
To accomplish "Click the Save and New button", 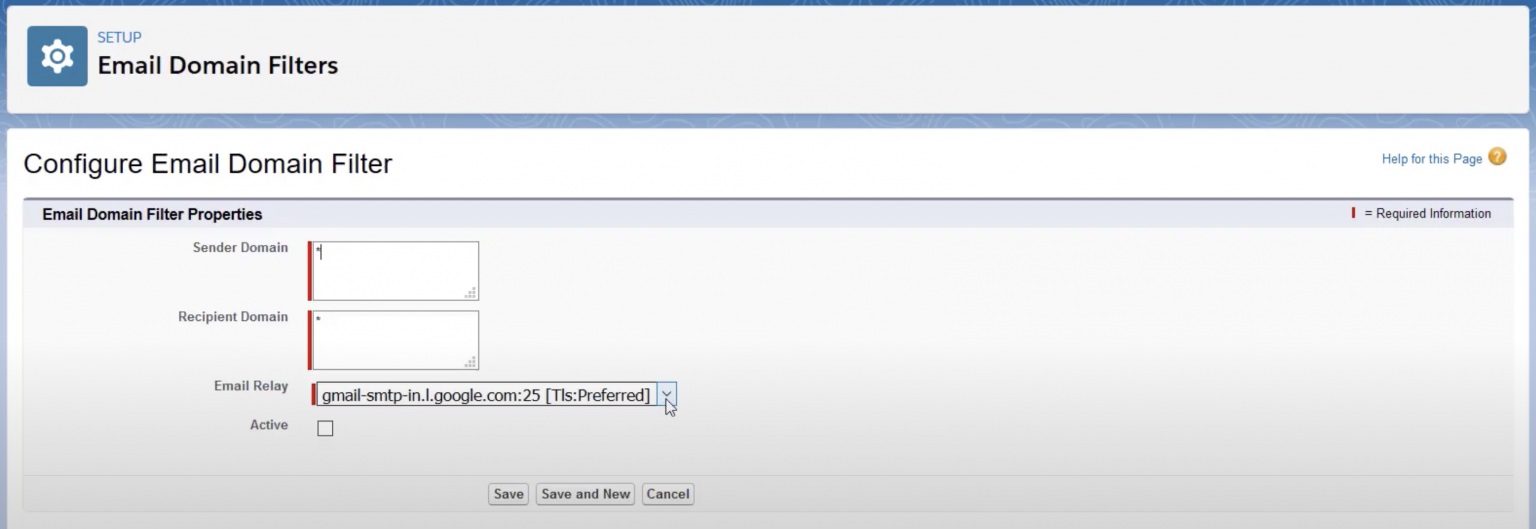I will [x=586, y=494].
